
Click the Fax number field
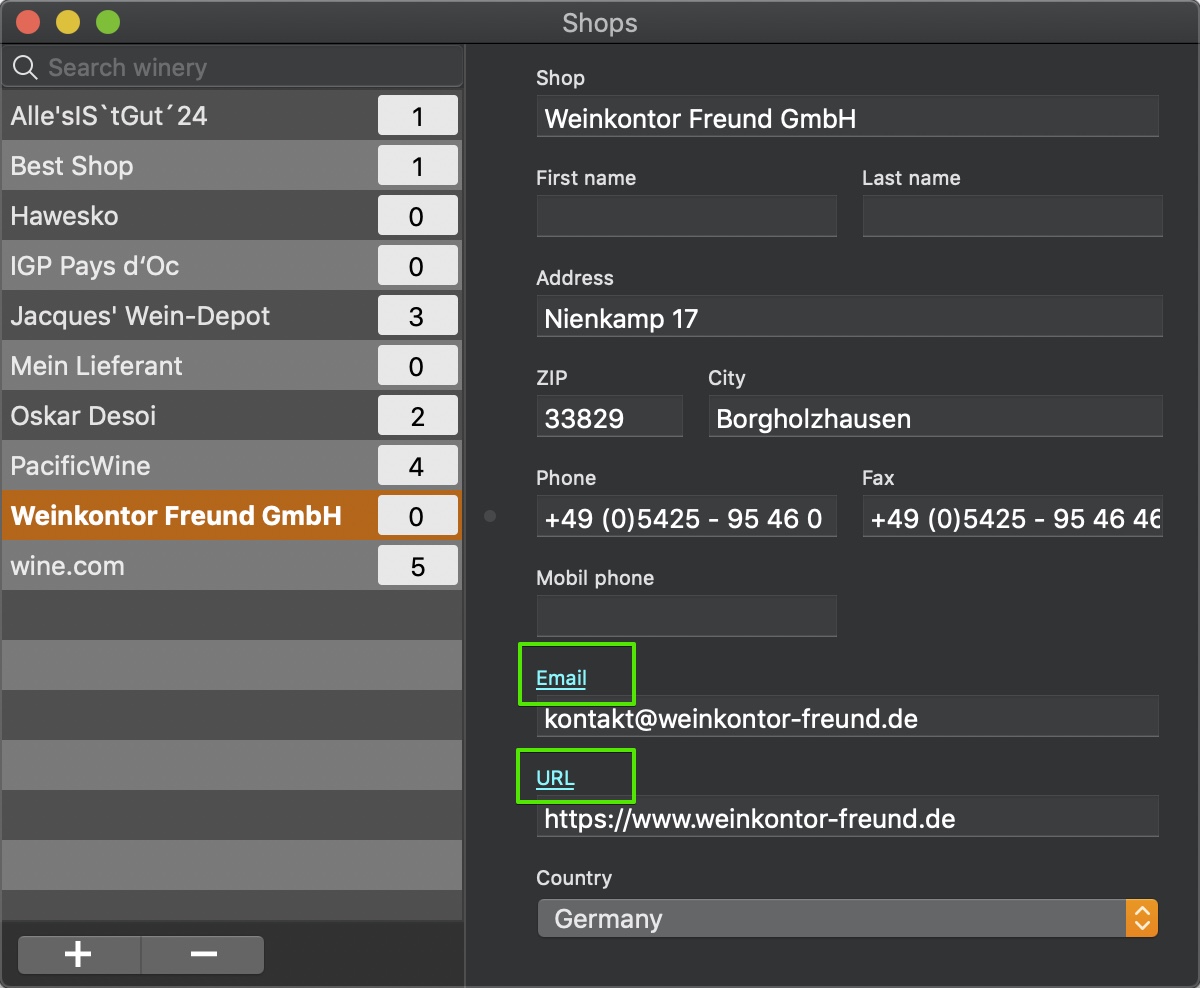[x=1012, y=517]
